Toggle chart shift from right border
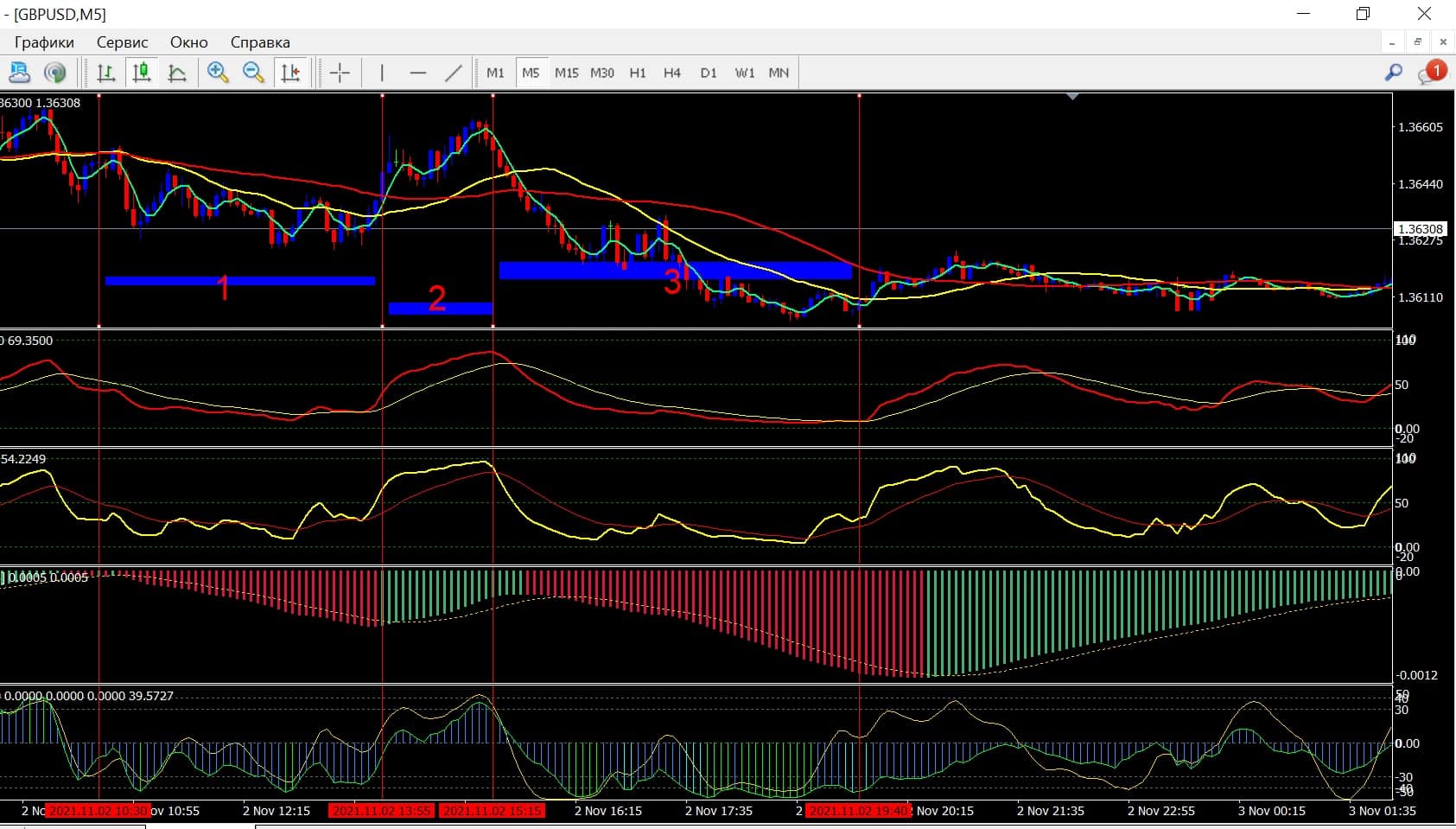The height and width of the screenshot is (829, 1456). coord(290,73)
